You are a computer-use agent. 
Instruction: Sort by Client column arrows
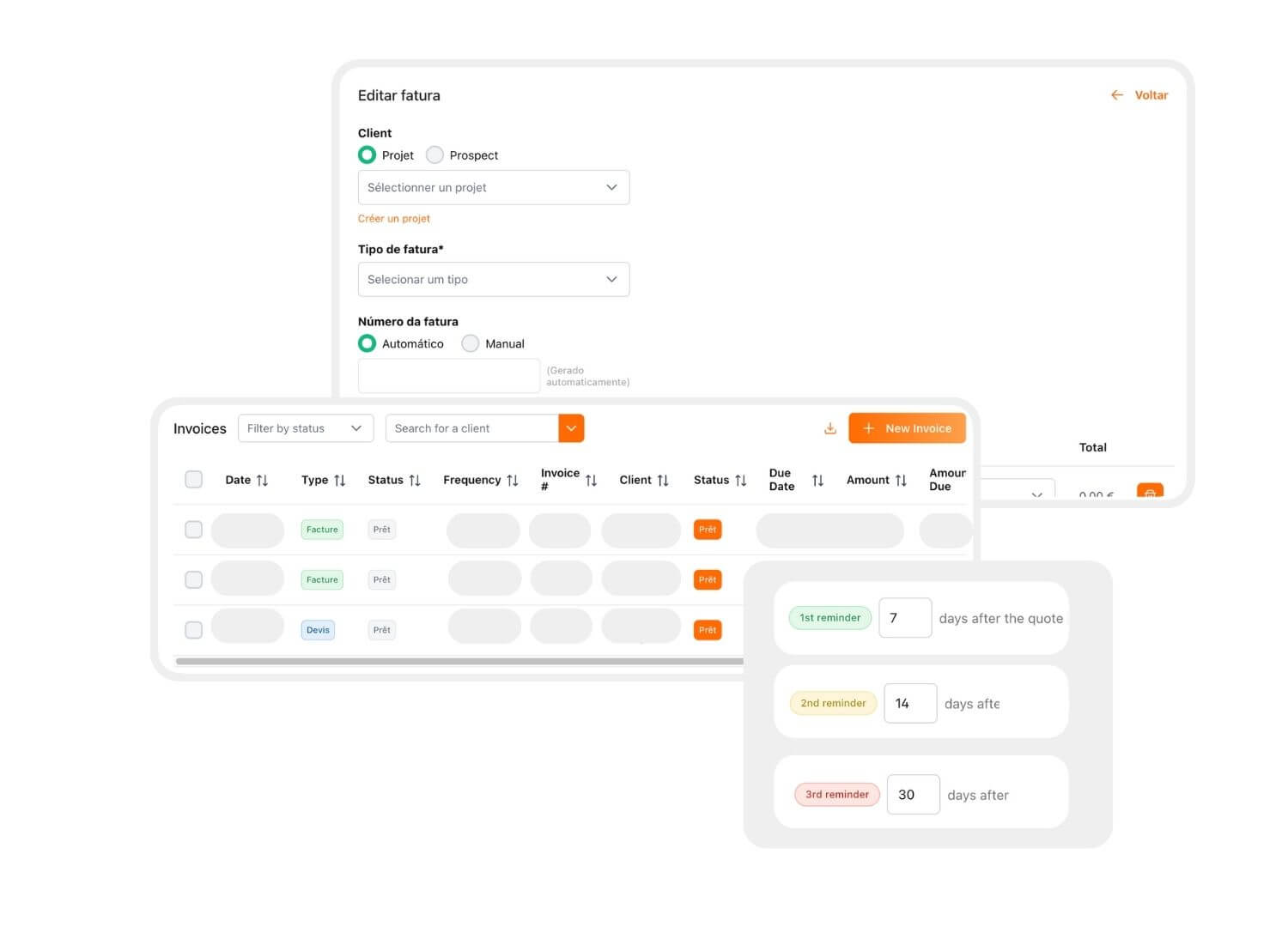point(663,481)
